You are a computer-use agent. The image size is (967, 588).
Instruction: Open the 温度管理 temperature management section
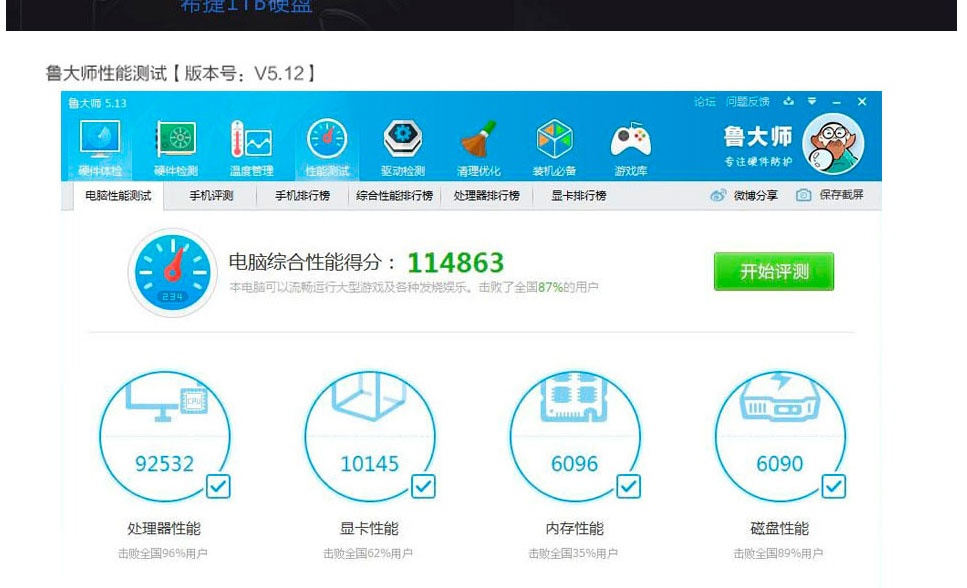[252, 148]
